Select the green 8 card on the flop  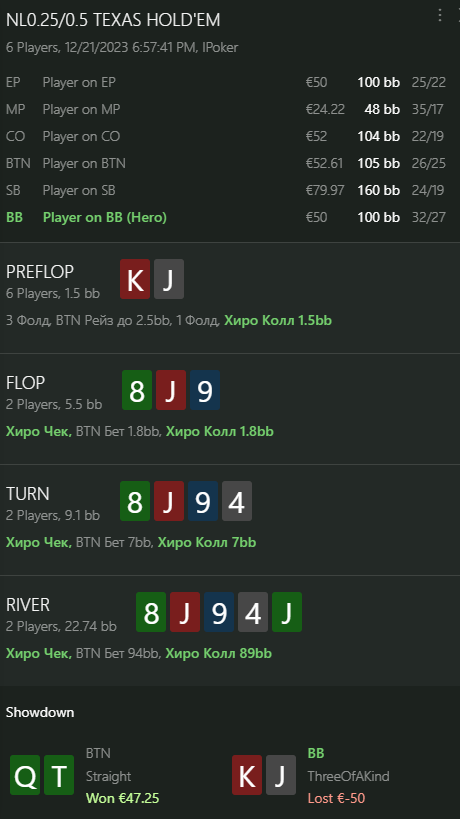coord(137,390)
